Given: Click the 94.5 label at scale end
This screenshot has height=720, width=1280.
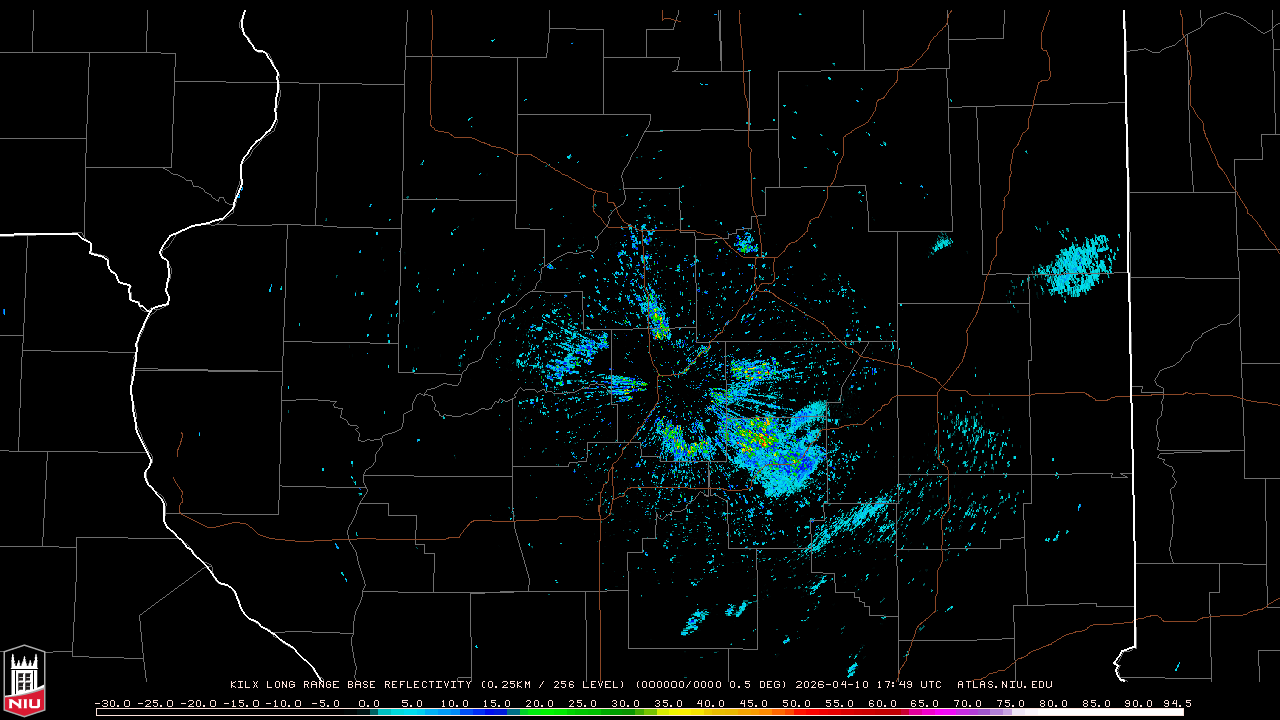Looking at the screenshot, I should pos(1176,703).
